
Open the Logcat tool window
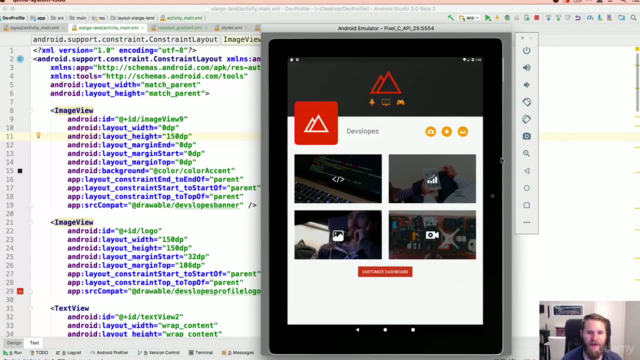tap(69, 353)
